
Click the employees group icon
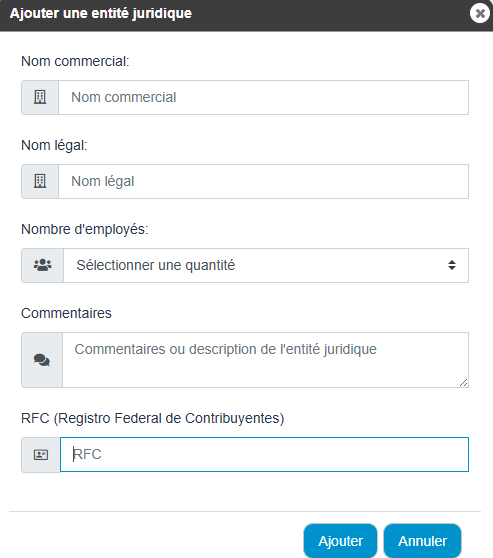[42, 265]
